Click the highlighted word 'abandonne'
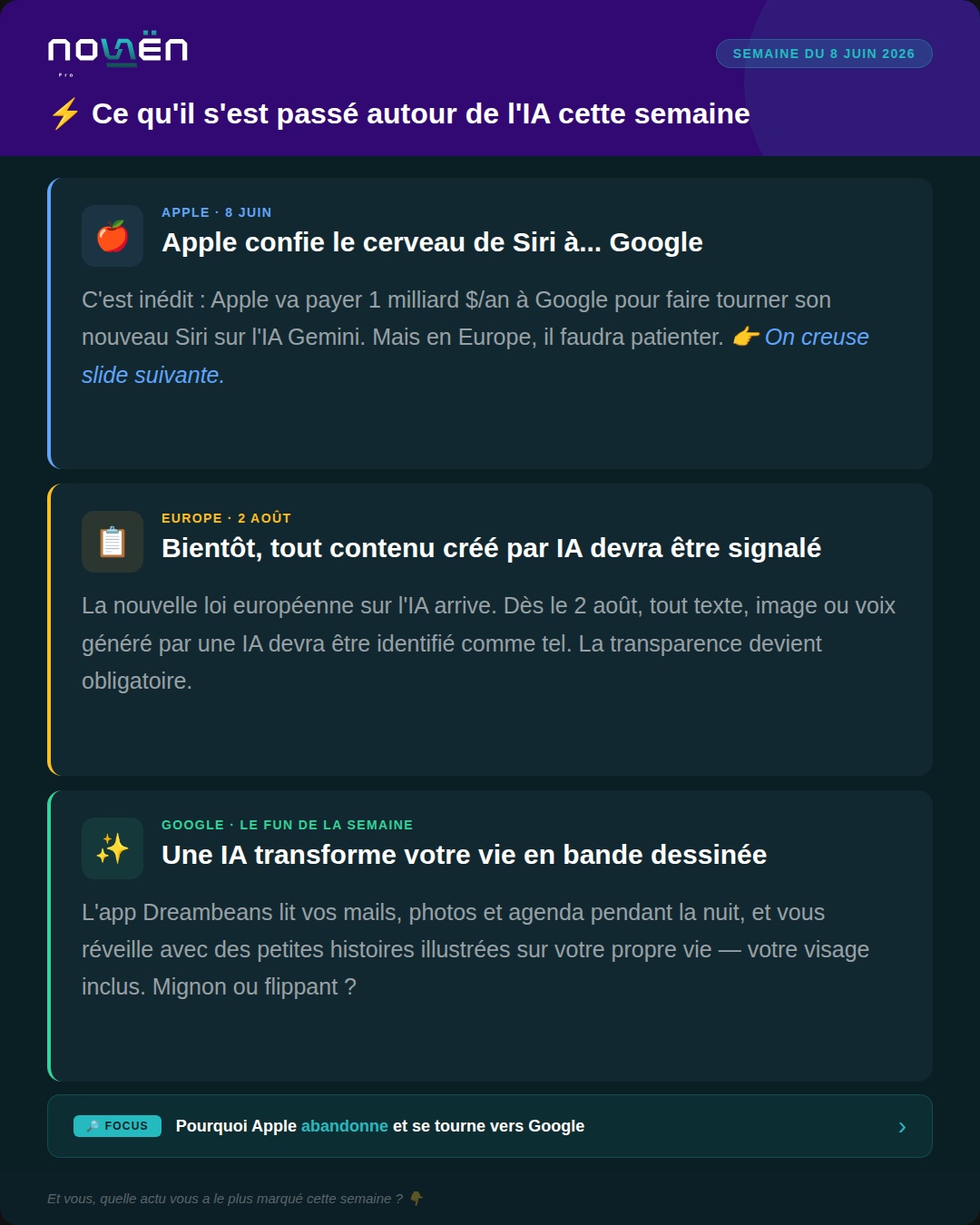Viewport: 980px width, 1225px height. click(x=345, y=1126)
